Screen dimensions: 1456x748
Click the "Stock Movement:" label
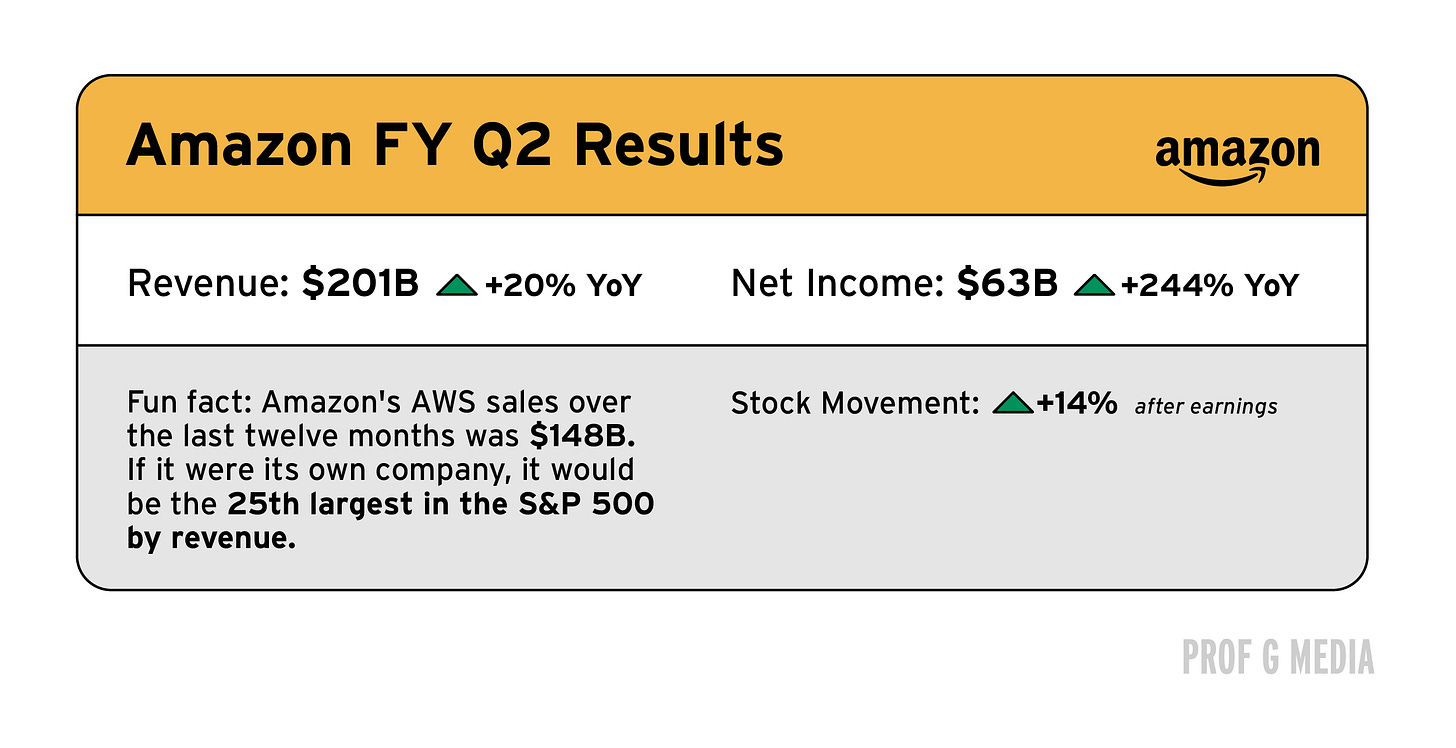coord(855,404)
